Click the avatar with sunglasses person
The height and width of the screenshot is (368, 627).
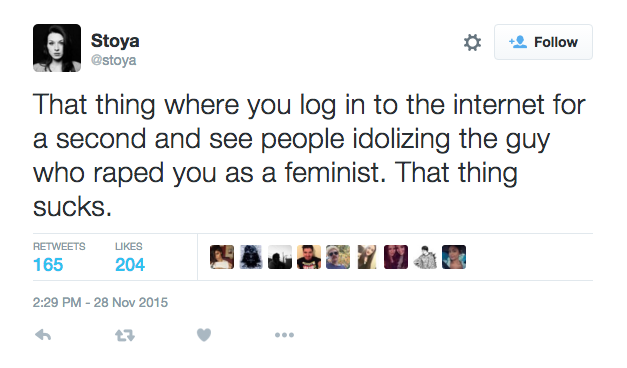point(338,257)
